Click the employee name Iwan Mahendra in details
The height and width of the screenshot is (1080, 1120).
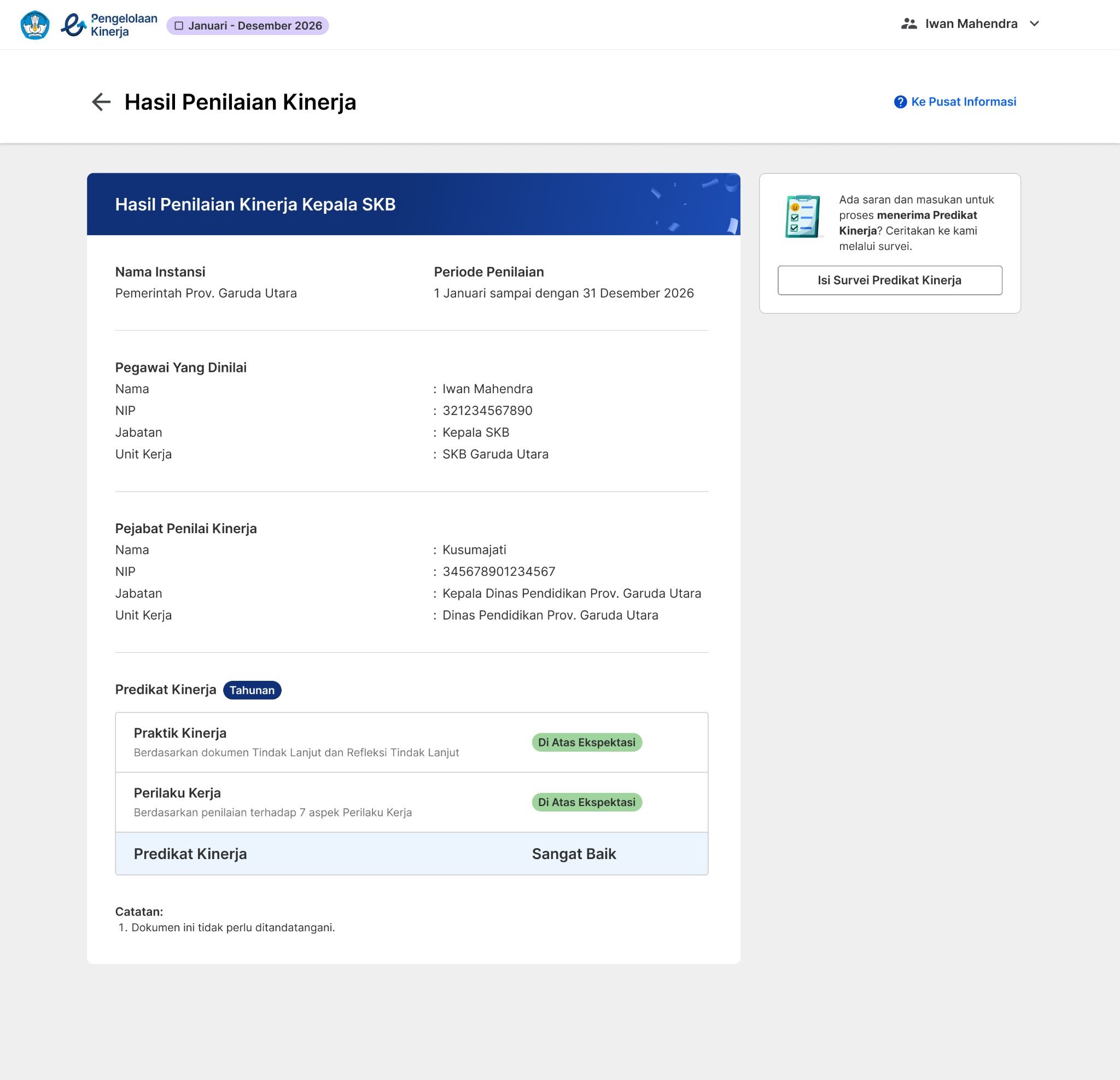pyautogui.click(x=487, y=389)
